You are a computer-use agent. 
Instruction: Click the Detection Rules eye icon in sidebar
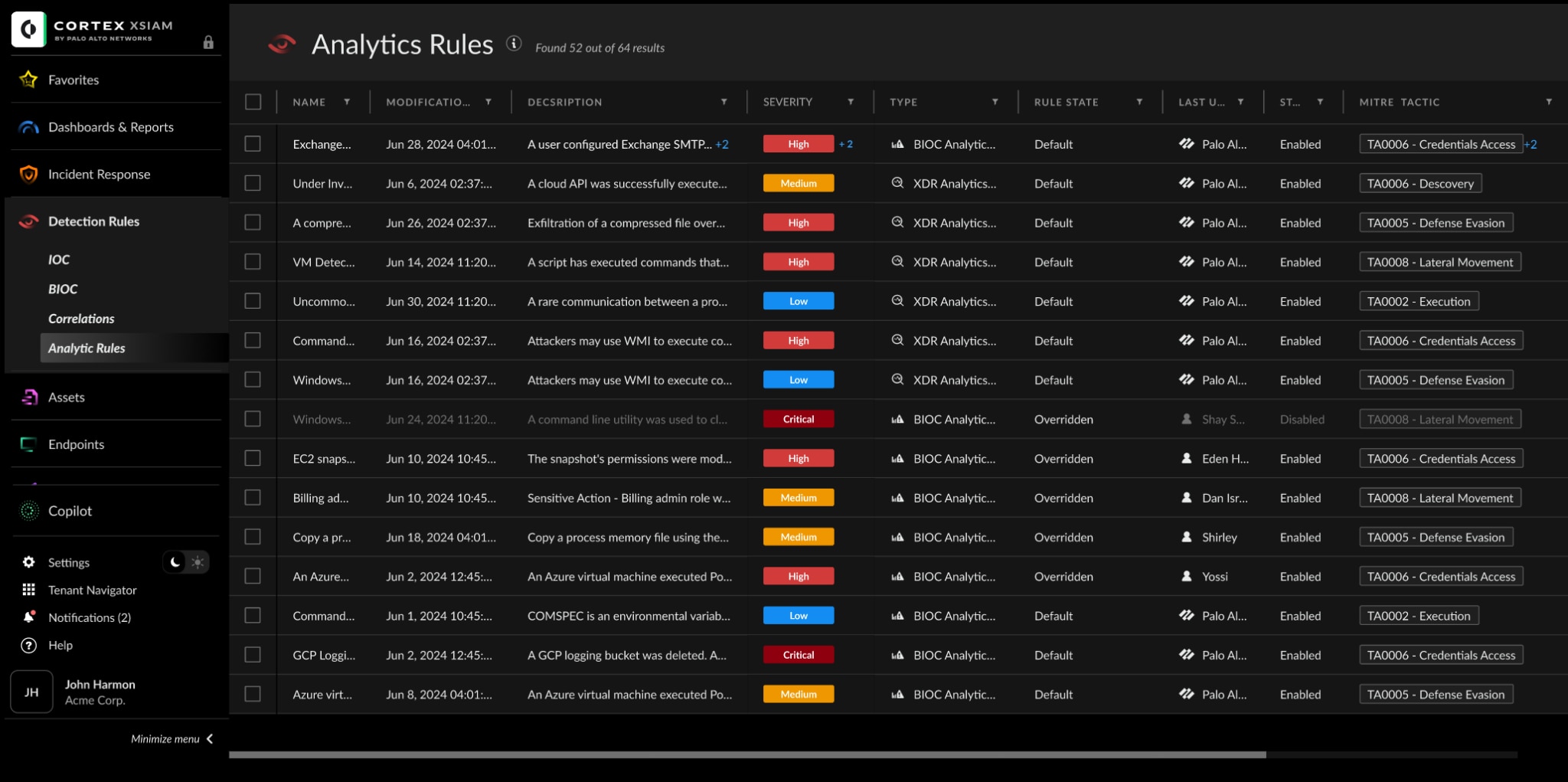pos(28,221)
